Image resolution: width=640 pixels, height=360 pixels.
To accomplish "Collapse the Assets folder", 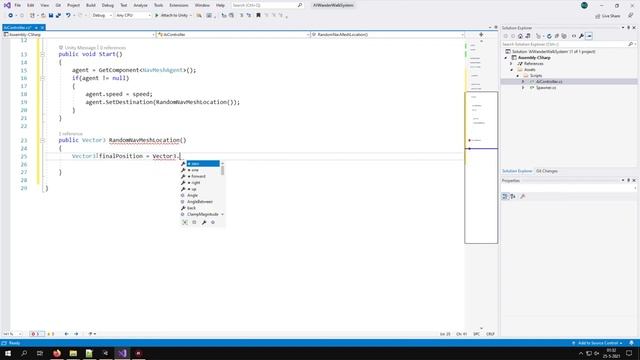I will 511,70.
